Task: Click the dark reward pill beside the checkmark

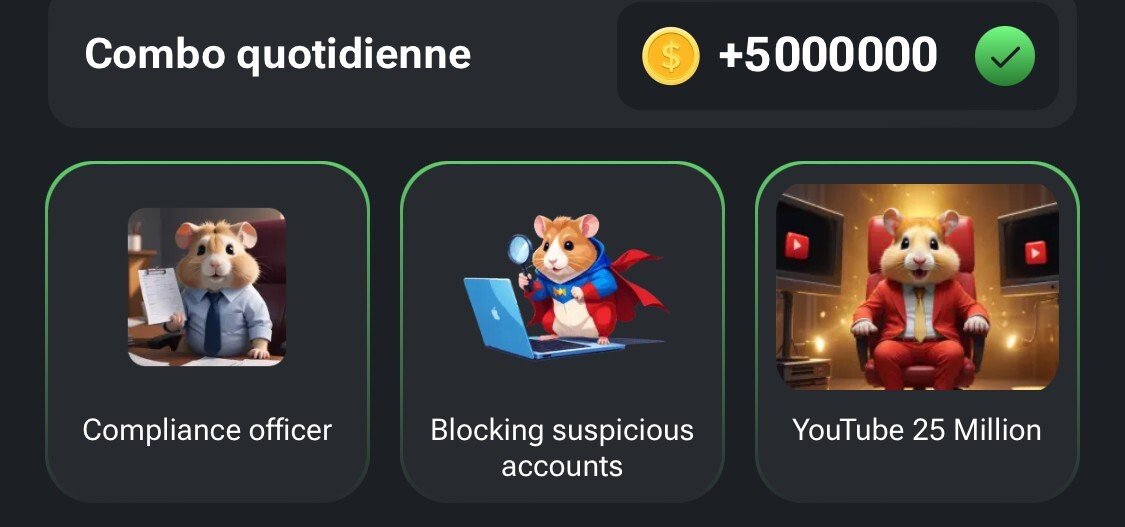Action: [x=838, y=56]
